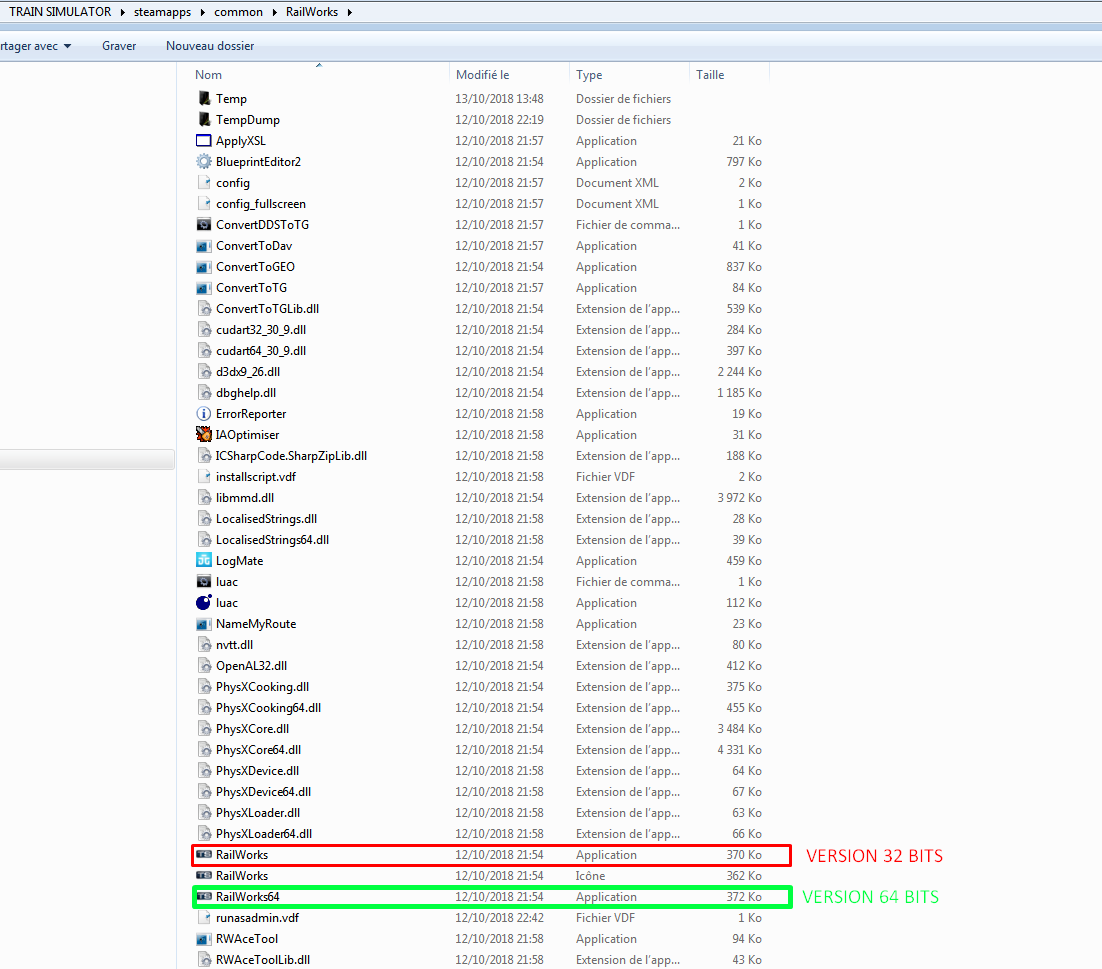Select the RWAceToolLib.dll file name
The width and height of the screenshot is (1102, 969).
263,960
